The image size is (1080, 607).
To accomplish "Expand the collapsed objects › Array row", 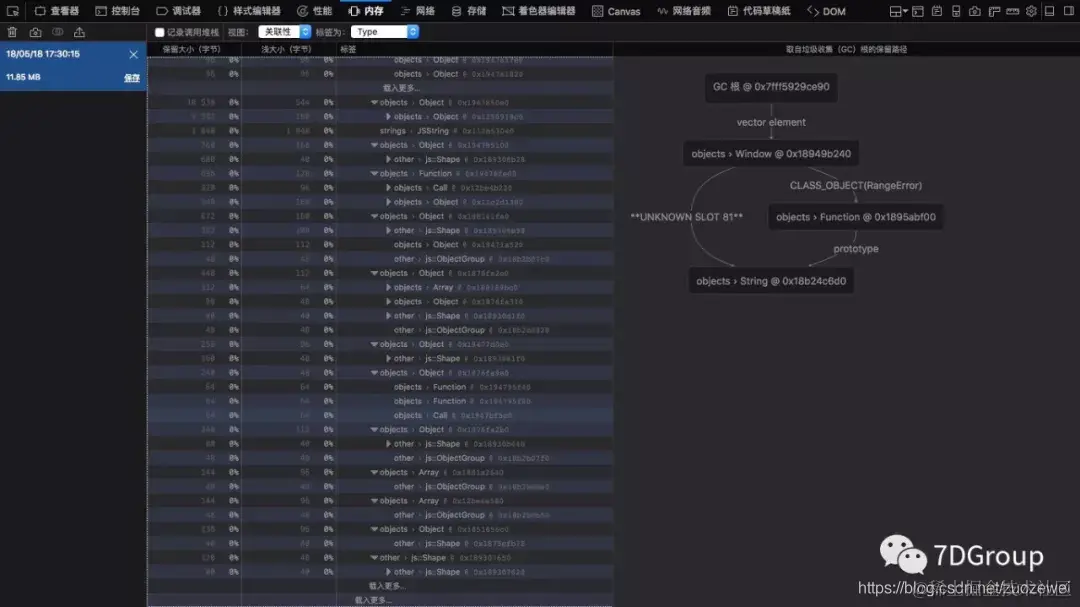I will click(388, 287).
